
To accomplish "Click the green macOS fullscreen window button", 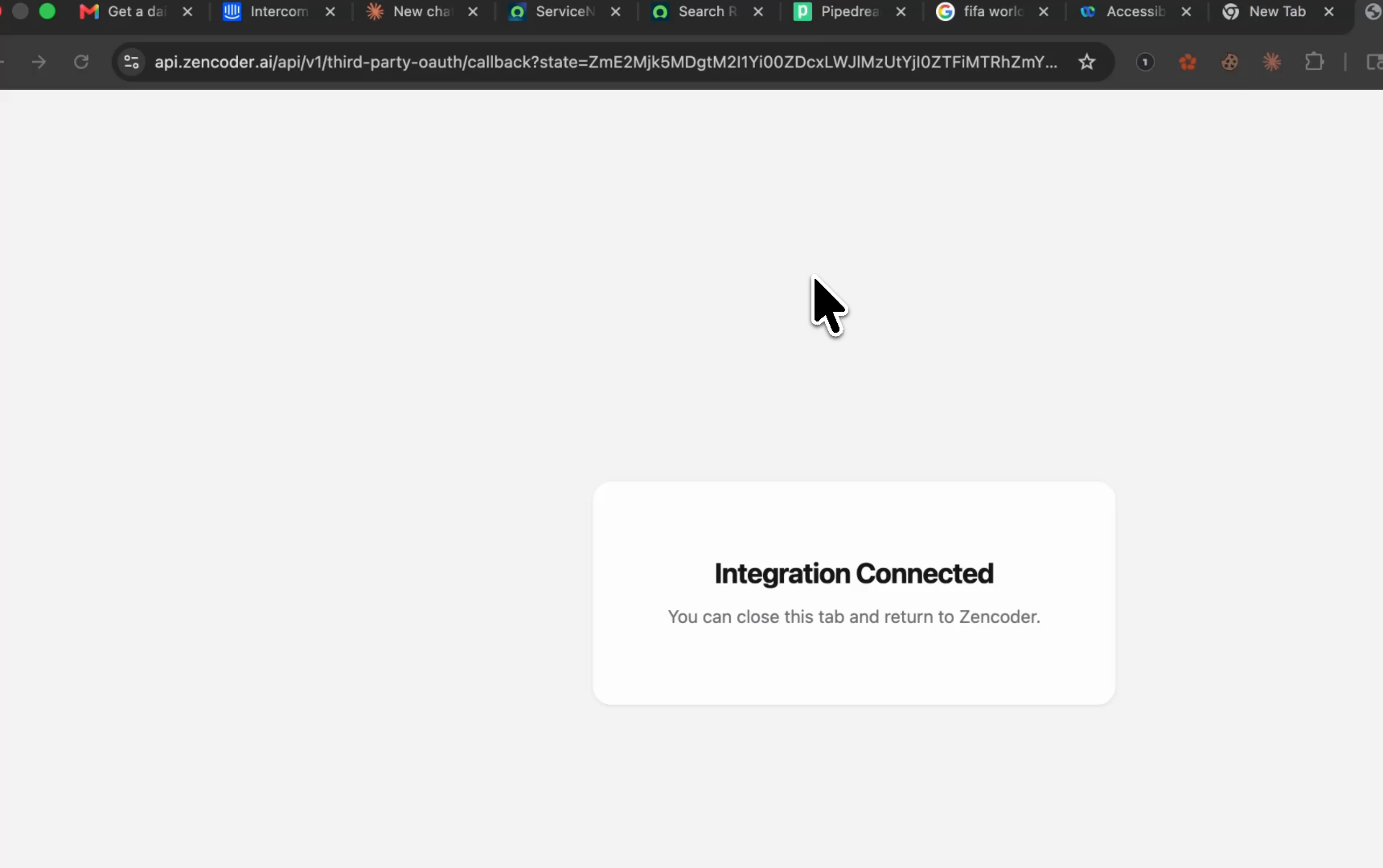I will coord(47,11).
